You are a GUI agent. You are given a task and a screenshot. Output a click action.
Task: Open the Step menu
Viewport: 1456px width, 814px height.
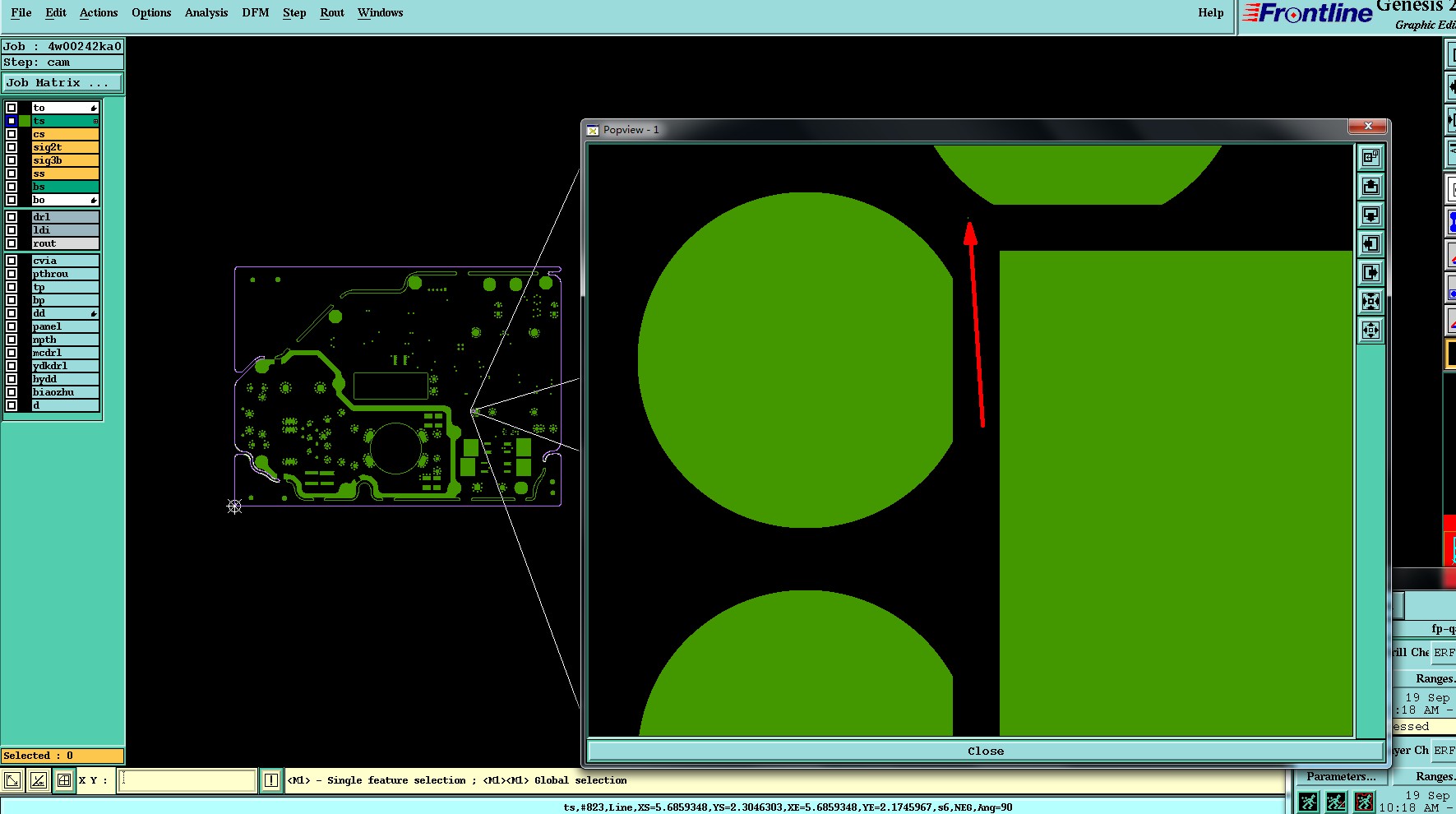294,12
